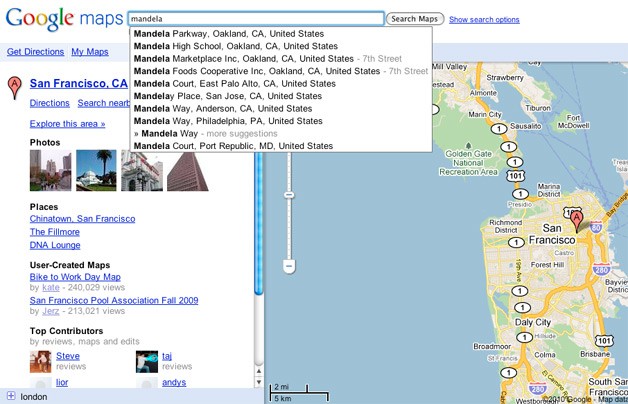This screenshot has height=404, width=628.
Task: Click the blue side panel scrollbar thumb
Action: (259, 224)
